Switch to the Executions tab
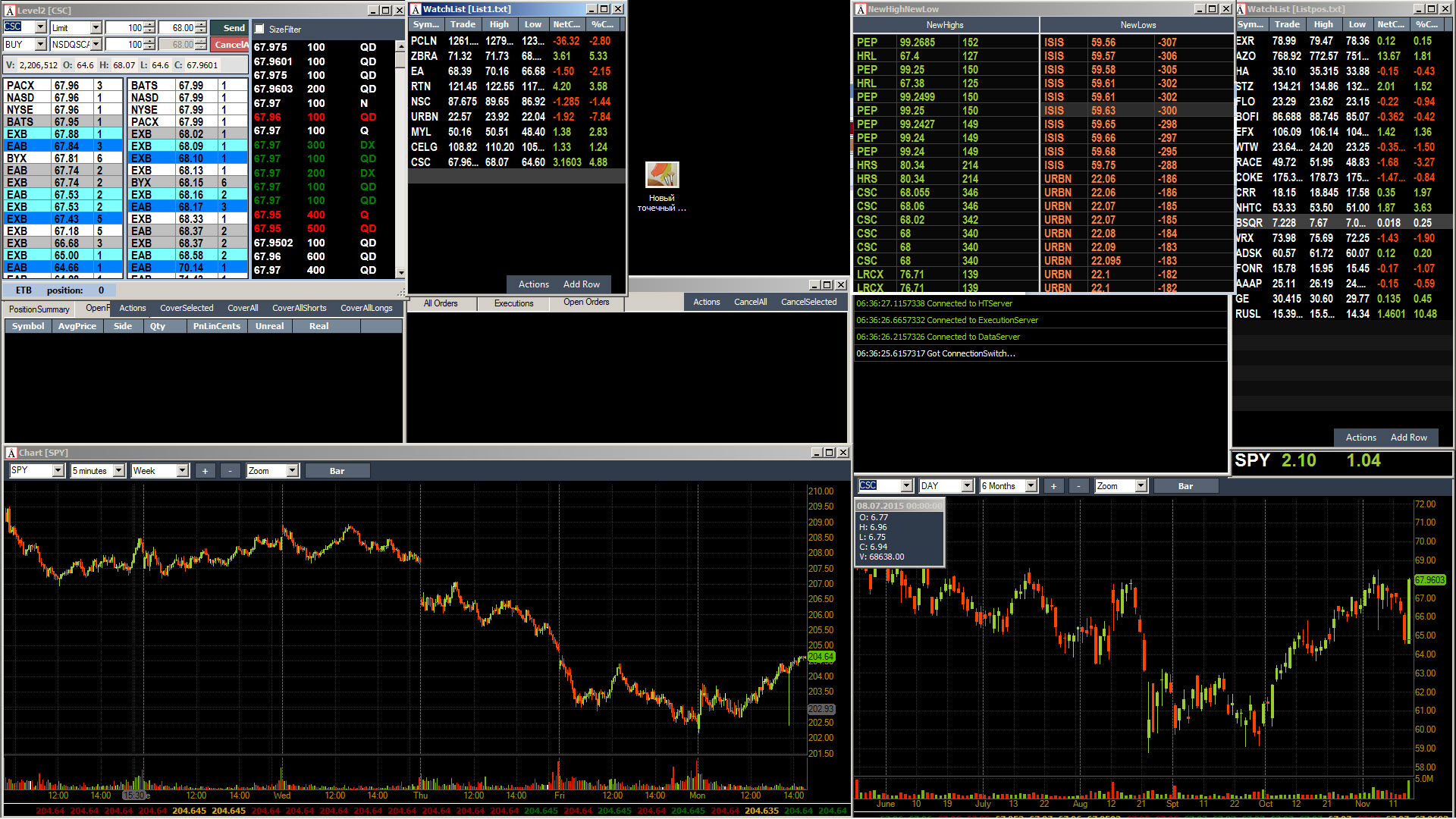Image resolution: width=1456 pixels, height=819 pixels. point(513,303)
